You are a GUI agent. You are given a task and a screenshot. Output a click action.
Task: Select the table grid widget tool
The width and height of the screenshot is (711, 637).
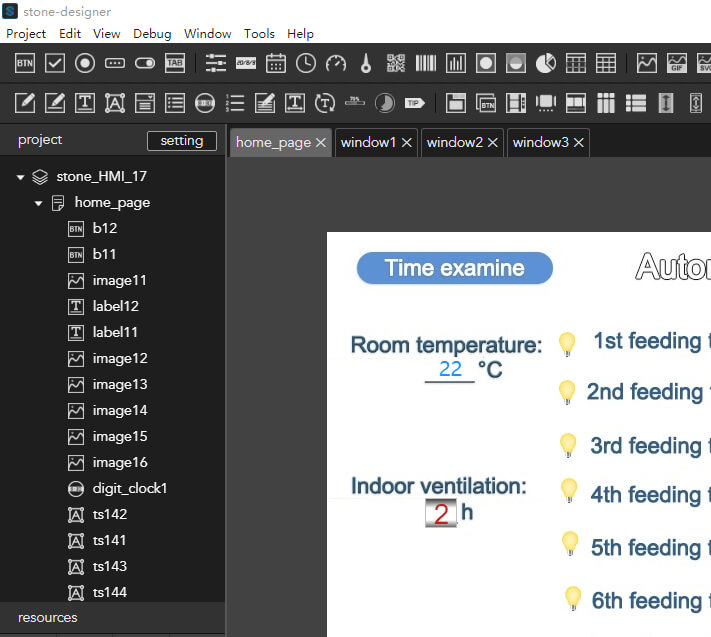coord(606,63)
